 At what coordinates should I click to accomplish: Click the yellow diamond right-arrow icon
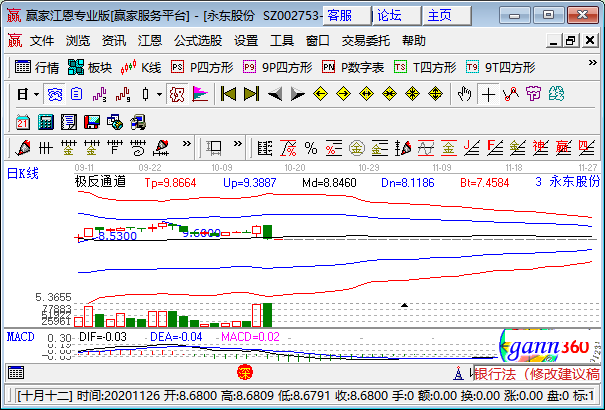pyautogui.click(x=343, y=94)
